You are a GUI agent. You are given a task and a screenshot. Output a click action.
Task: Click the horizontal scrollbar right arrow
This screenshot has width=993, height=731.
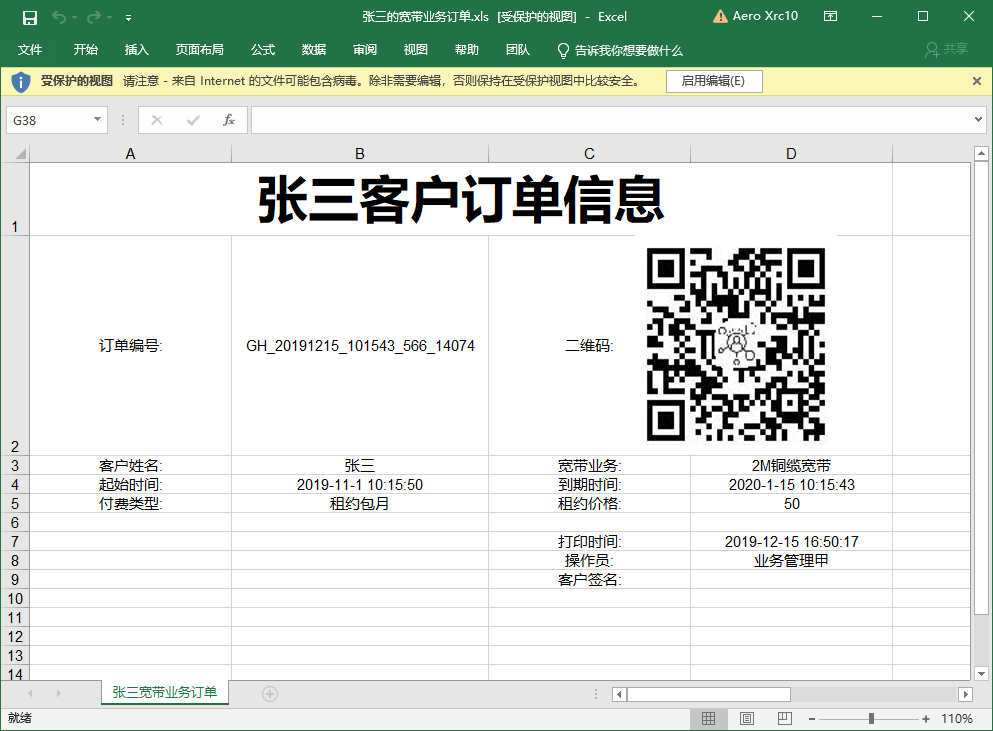[x=965, y=694]
